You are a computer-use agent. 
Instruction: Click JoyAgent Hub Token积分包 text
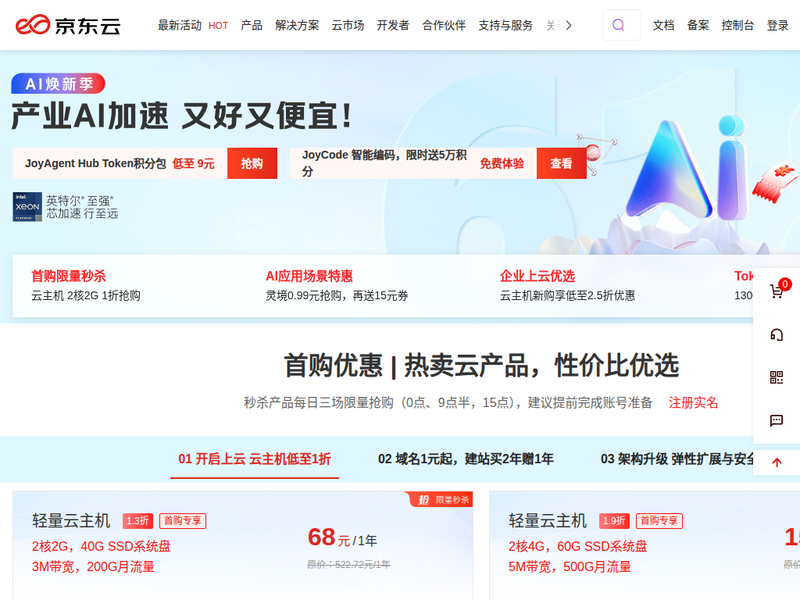(95, 163)
